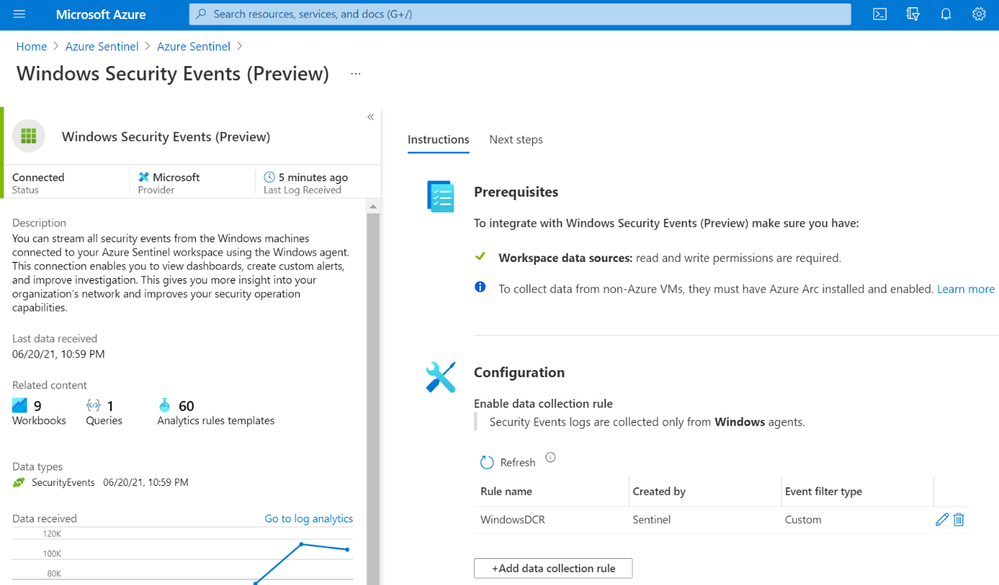Screen dimensions: 999x585
Task: Click the SecurityEvents data type icon
Action: click(18, 482)
